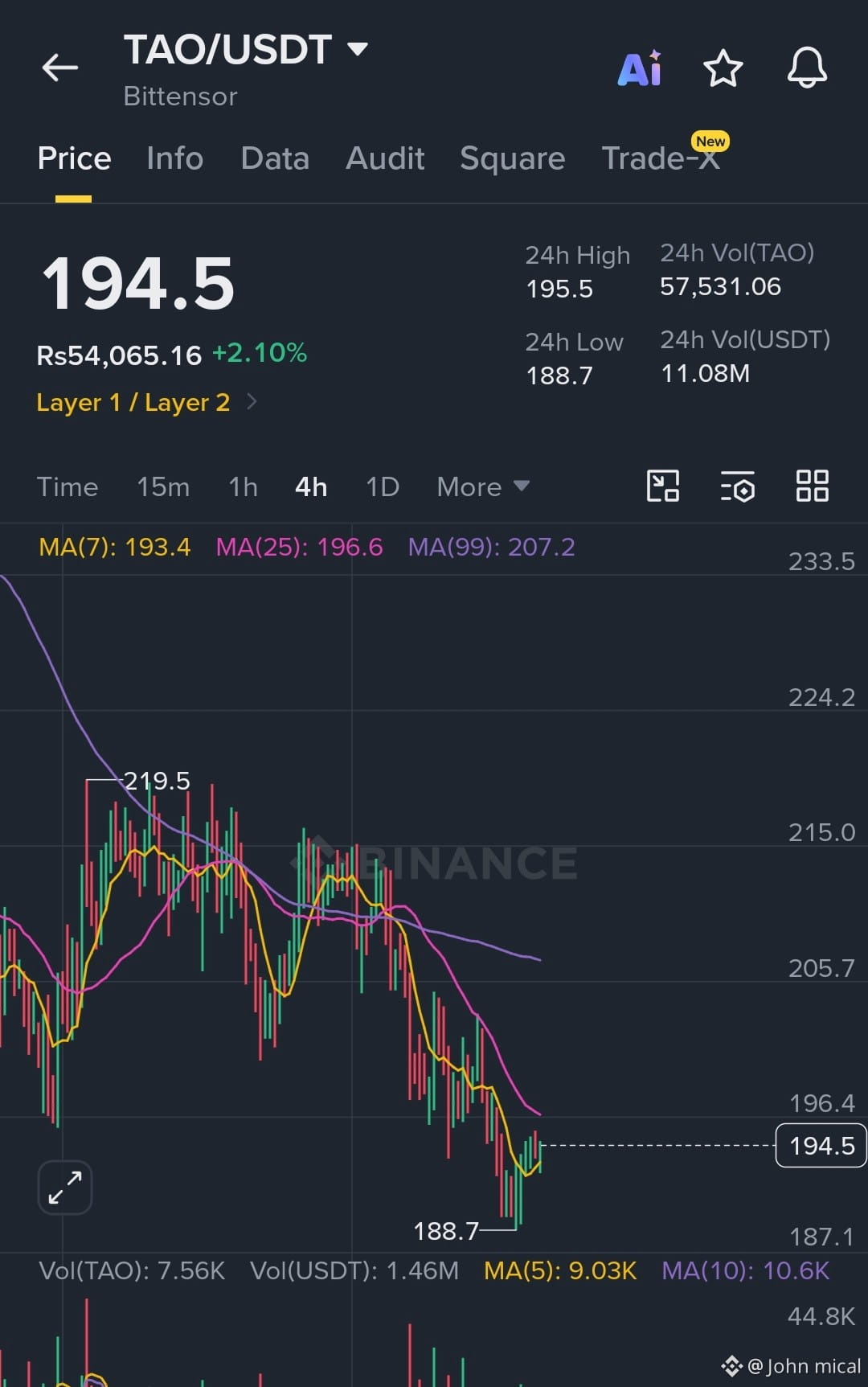
Task: Open Layer 1 / Layer 2 category chevron
Action: [x=252, y=401]
